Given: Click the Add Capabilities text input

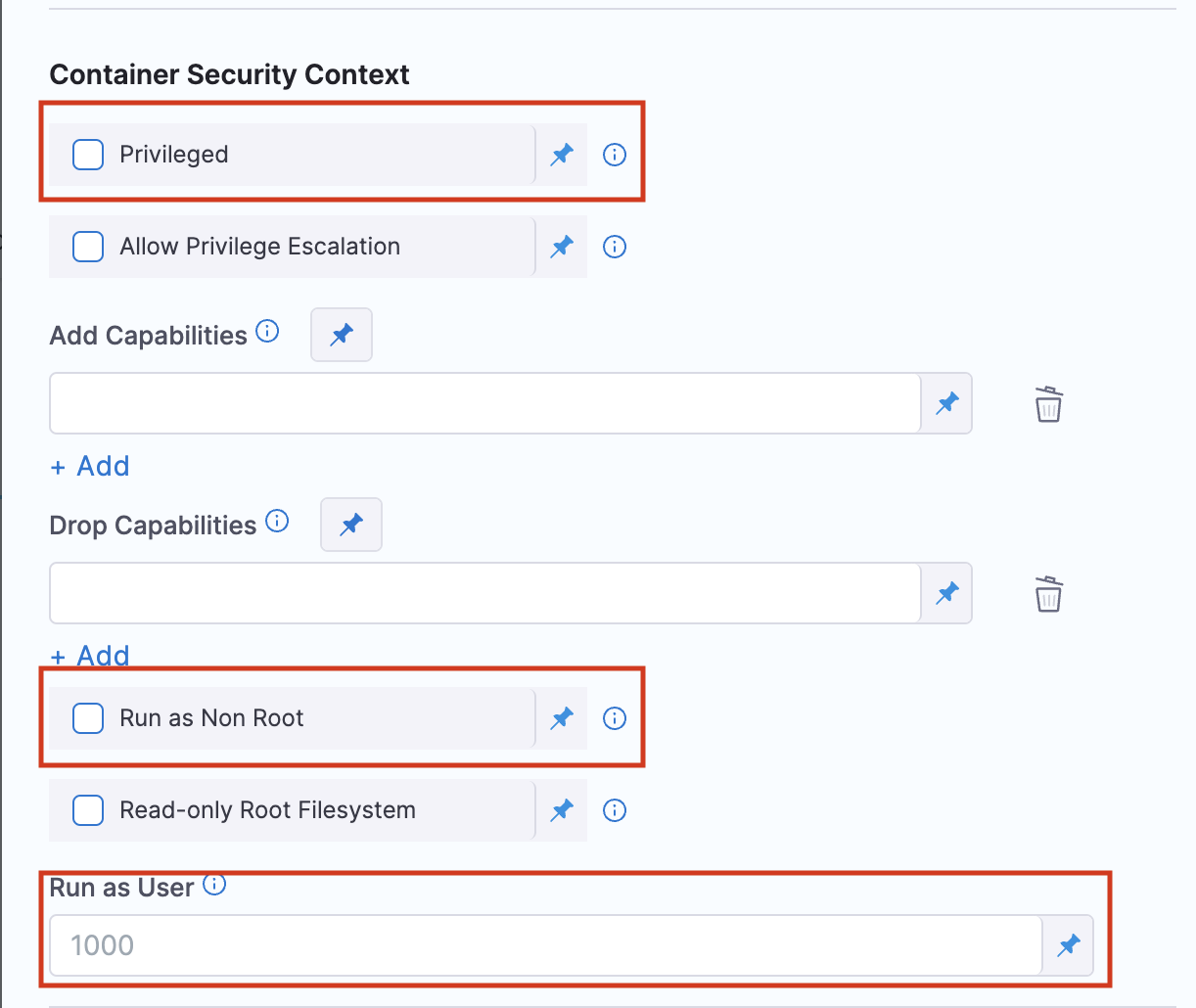Looking at the screenshot, I should click(x=484, y=403).
